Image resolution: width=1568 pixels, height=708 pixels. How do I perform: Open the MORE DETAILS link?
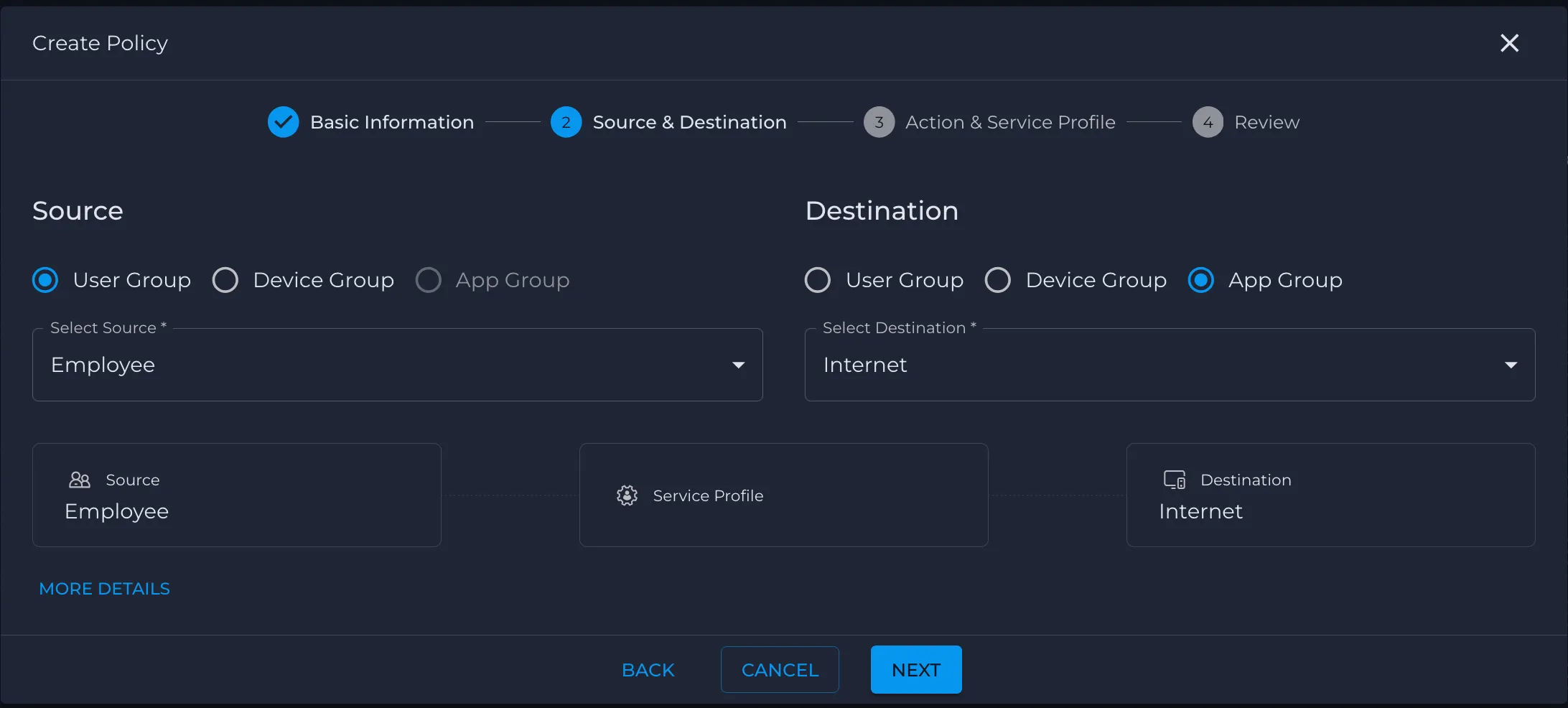(105, 589)
